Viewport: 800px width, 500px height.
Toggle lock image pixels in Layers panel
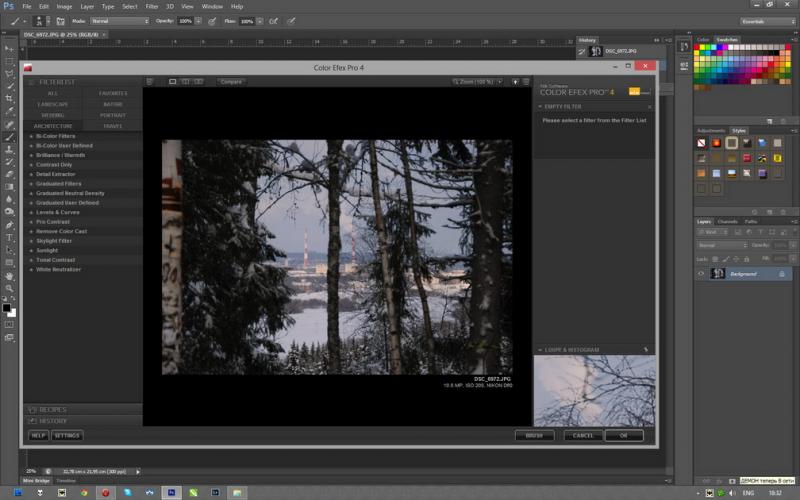pyautogui.click(x=726, y=259)
